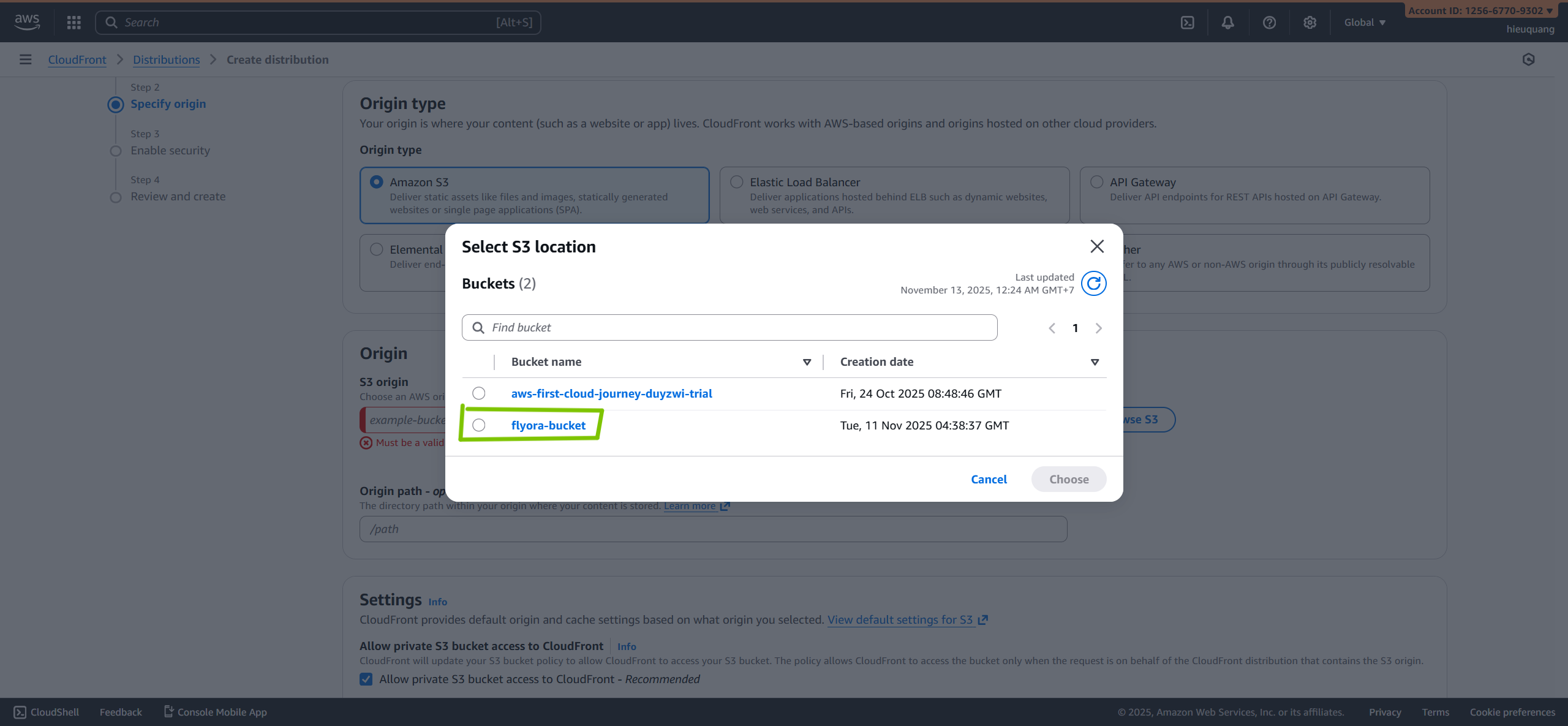Click the refresh buckets icon
This screenshot has width=1568, height=726.
[1093, 283]
